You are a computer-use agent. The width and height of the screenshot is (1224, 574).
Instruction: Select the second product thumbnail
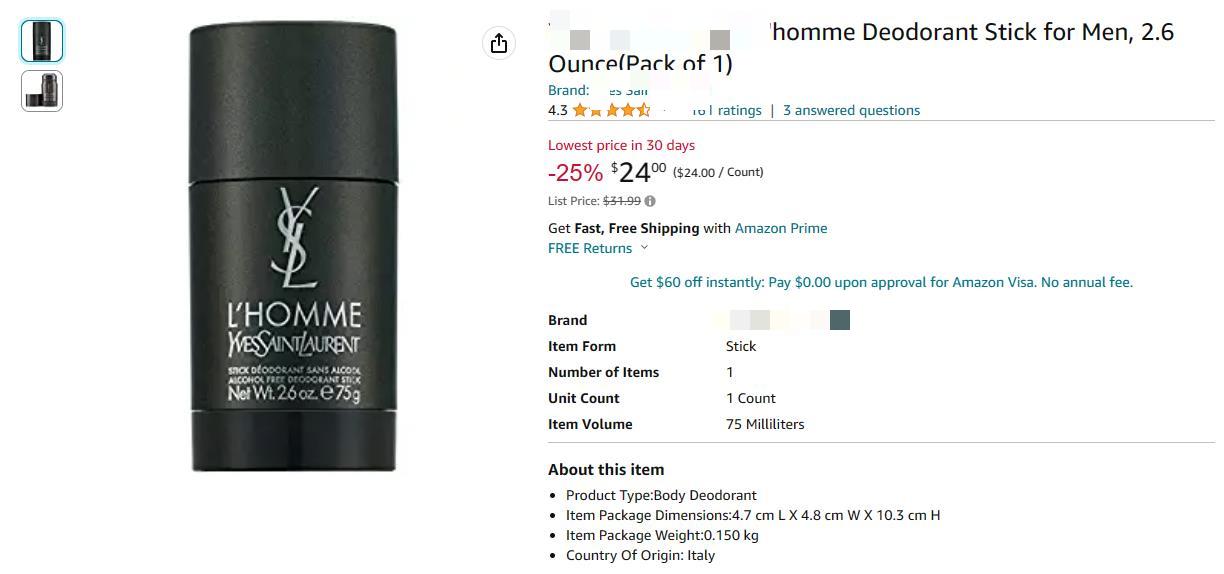(42, 90)
